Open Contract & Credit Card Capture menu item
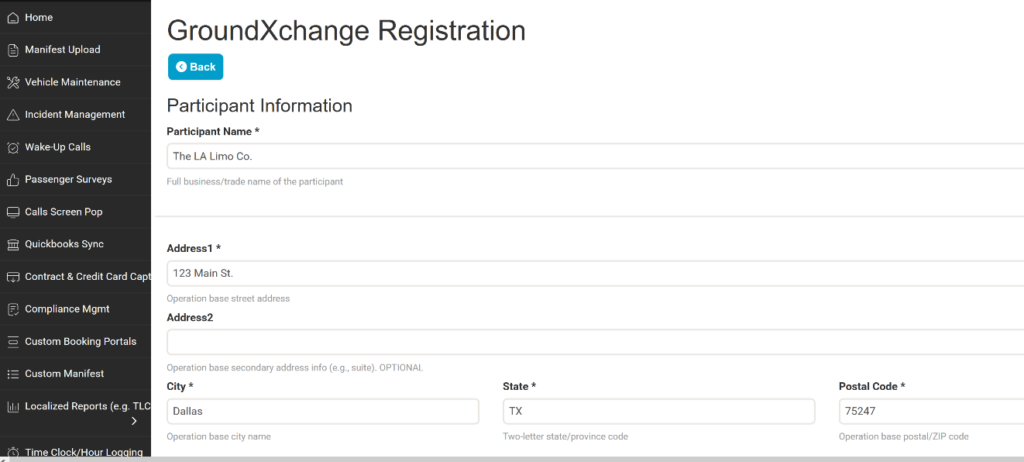Image resolution: width=1024 pixels, height=462 pixels. pos(86,277)
